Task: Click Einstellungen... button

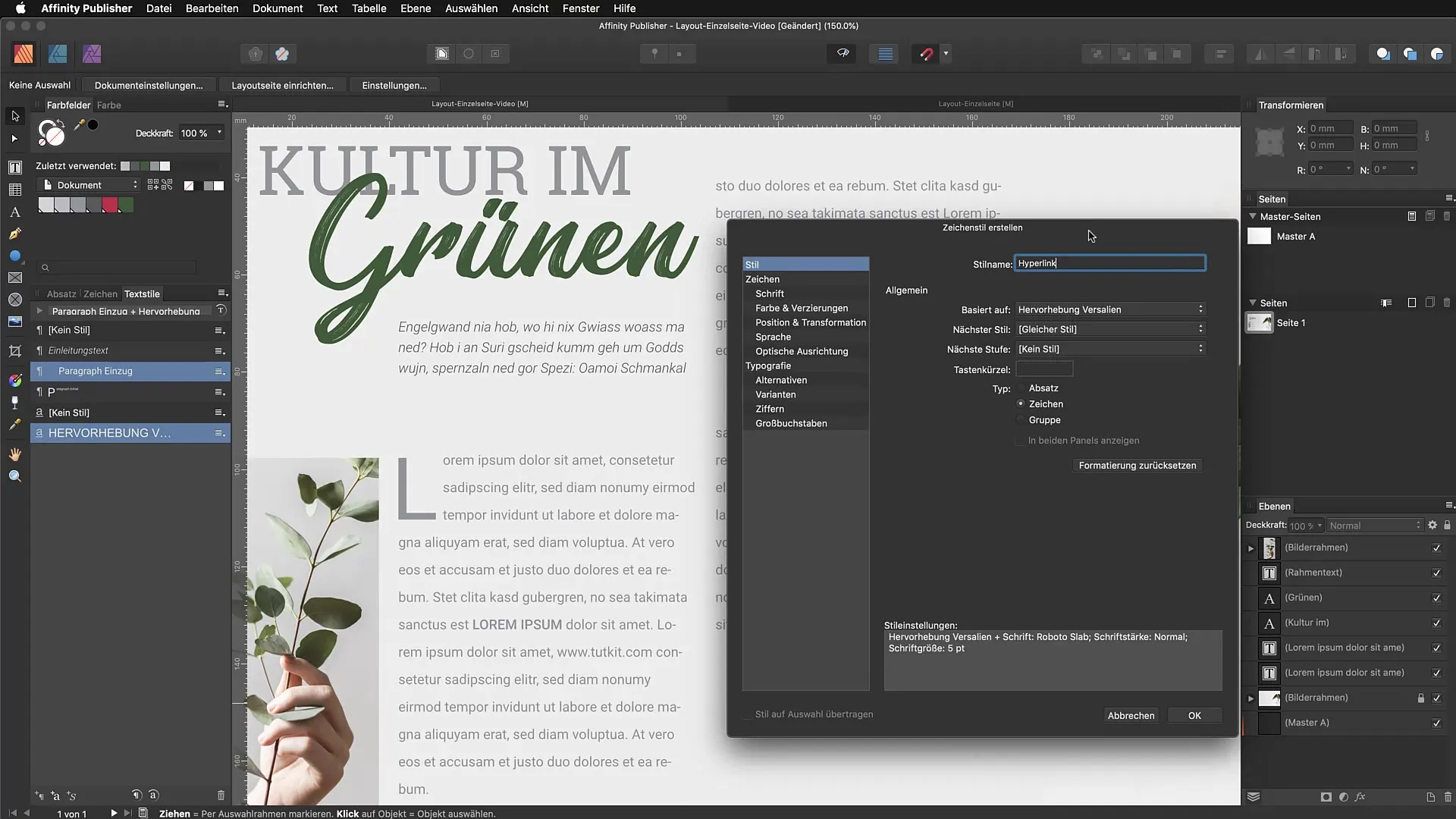Action: click(x=394, y=85)
